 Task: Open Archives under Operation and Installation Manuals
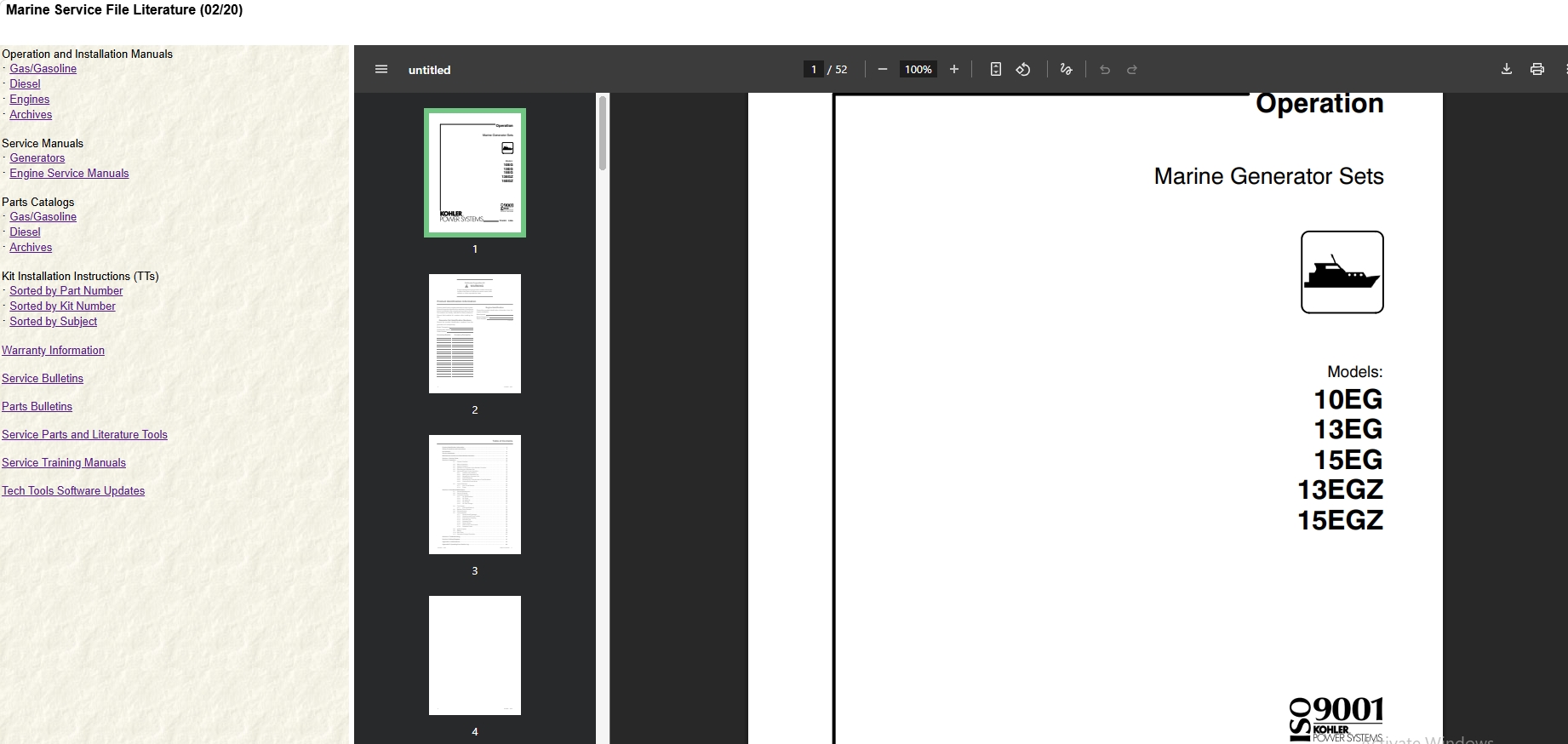(x=31, y=115)
